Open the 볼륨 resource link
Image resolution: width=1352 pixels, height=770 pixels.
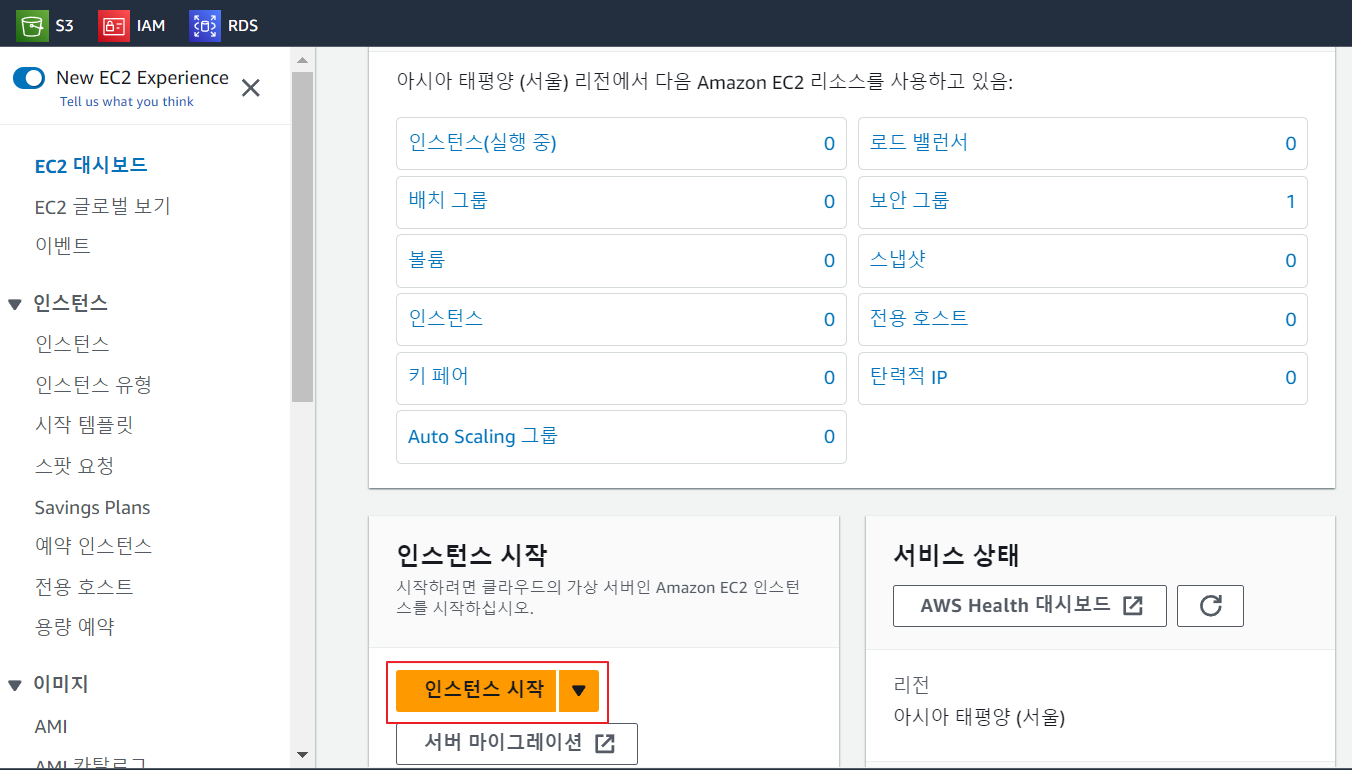click(426, 260)
